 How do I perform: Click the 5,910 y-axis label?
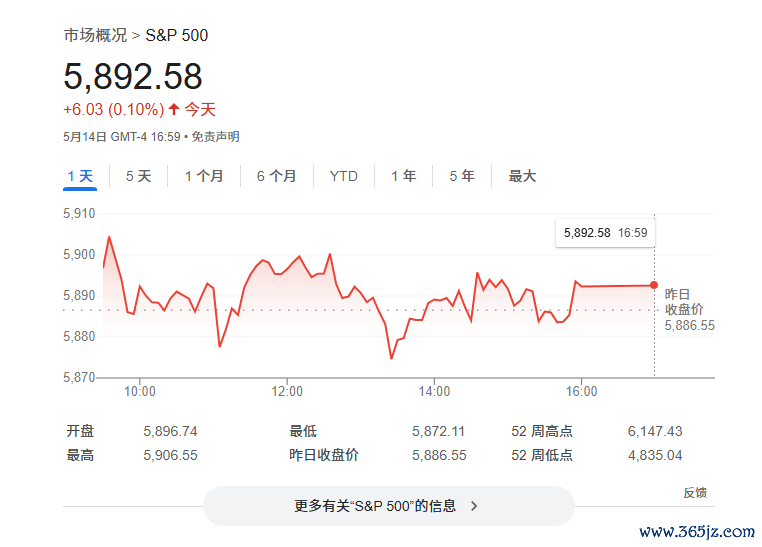click(x=79, y=213)
